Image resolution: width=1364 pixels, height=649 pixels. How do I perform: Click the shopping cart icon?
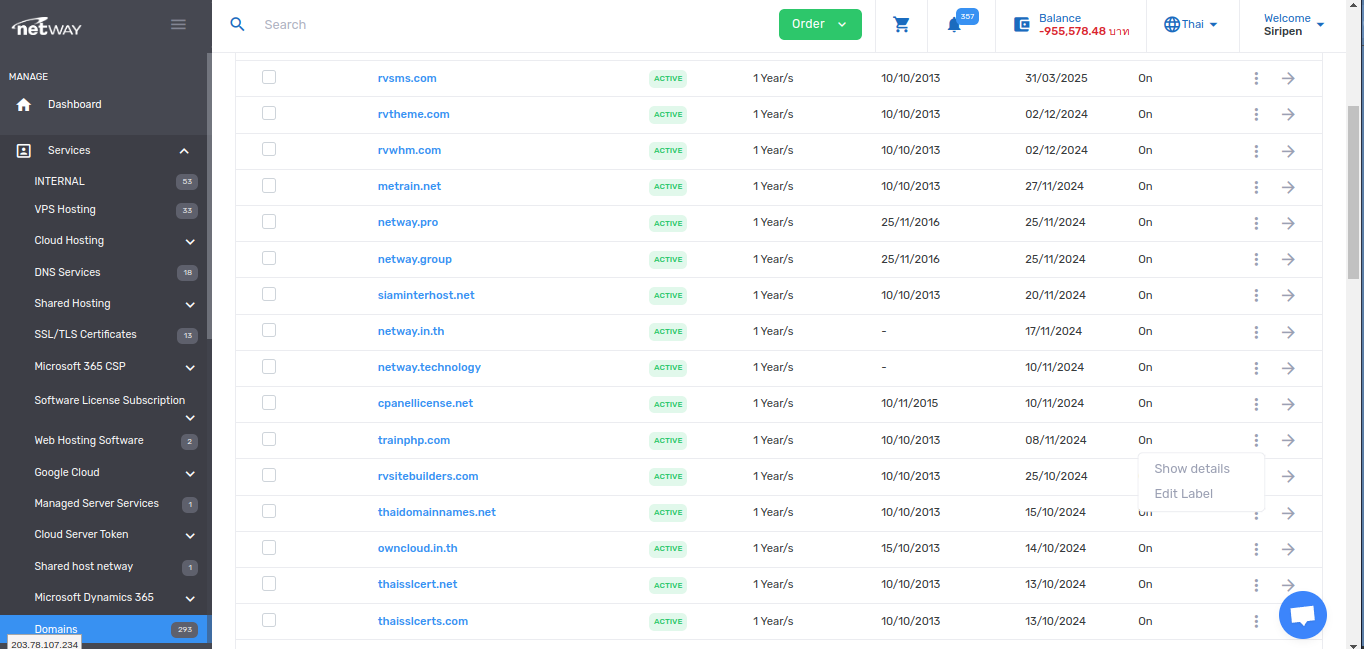click(x=901, y=25)
